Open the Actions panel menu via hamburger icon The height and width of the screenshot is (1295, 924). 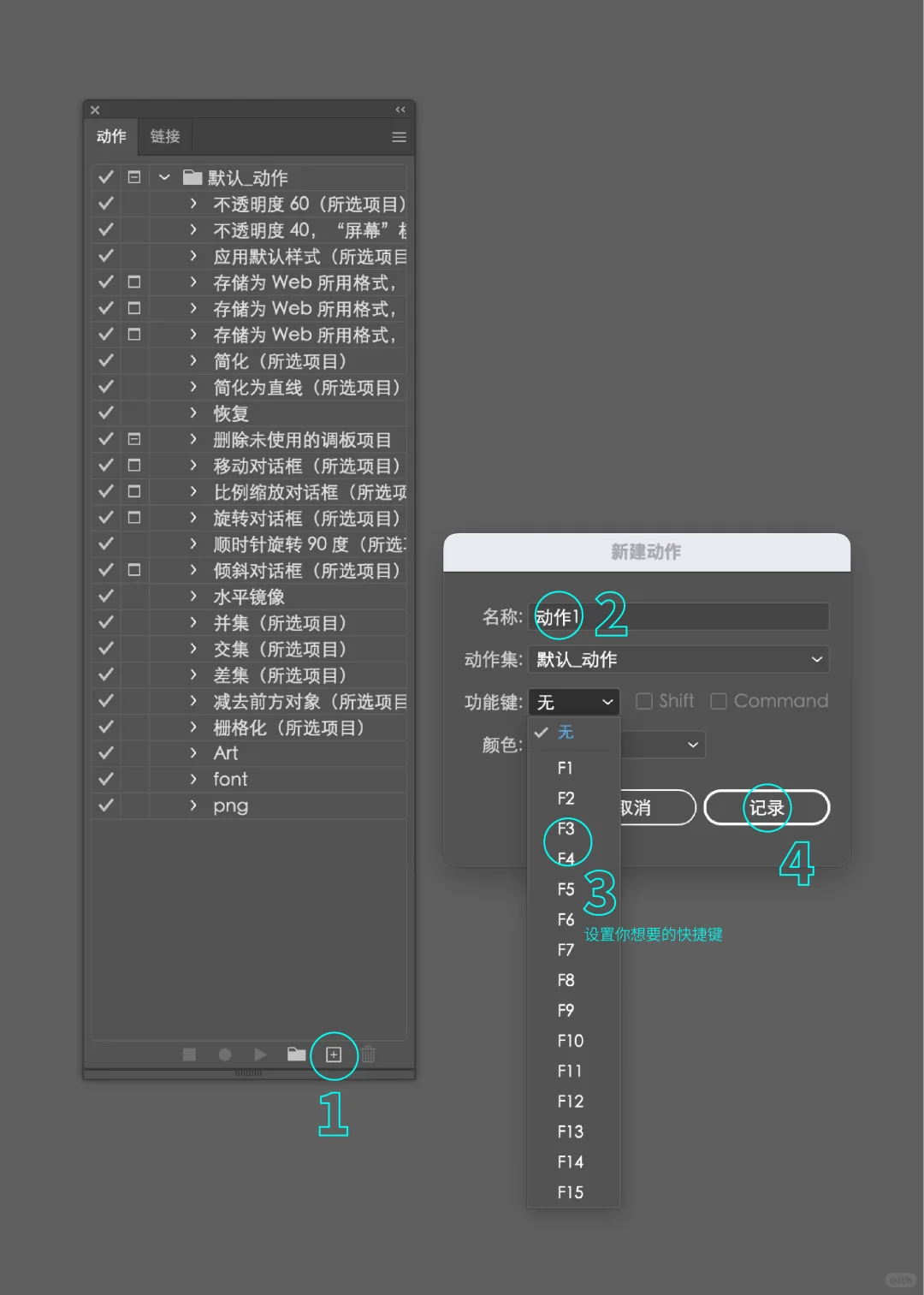(x=399, y=136)
